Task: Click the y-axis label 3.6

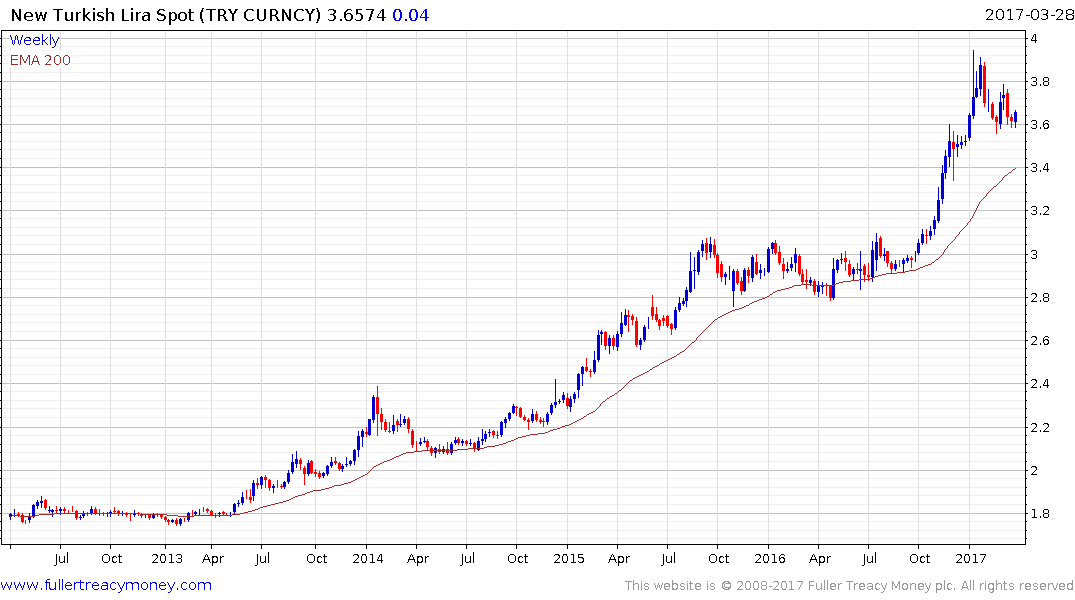Action: pyautogui.click(x=1040, y=125)
